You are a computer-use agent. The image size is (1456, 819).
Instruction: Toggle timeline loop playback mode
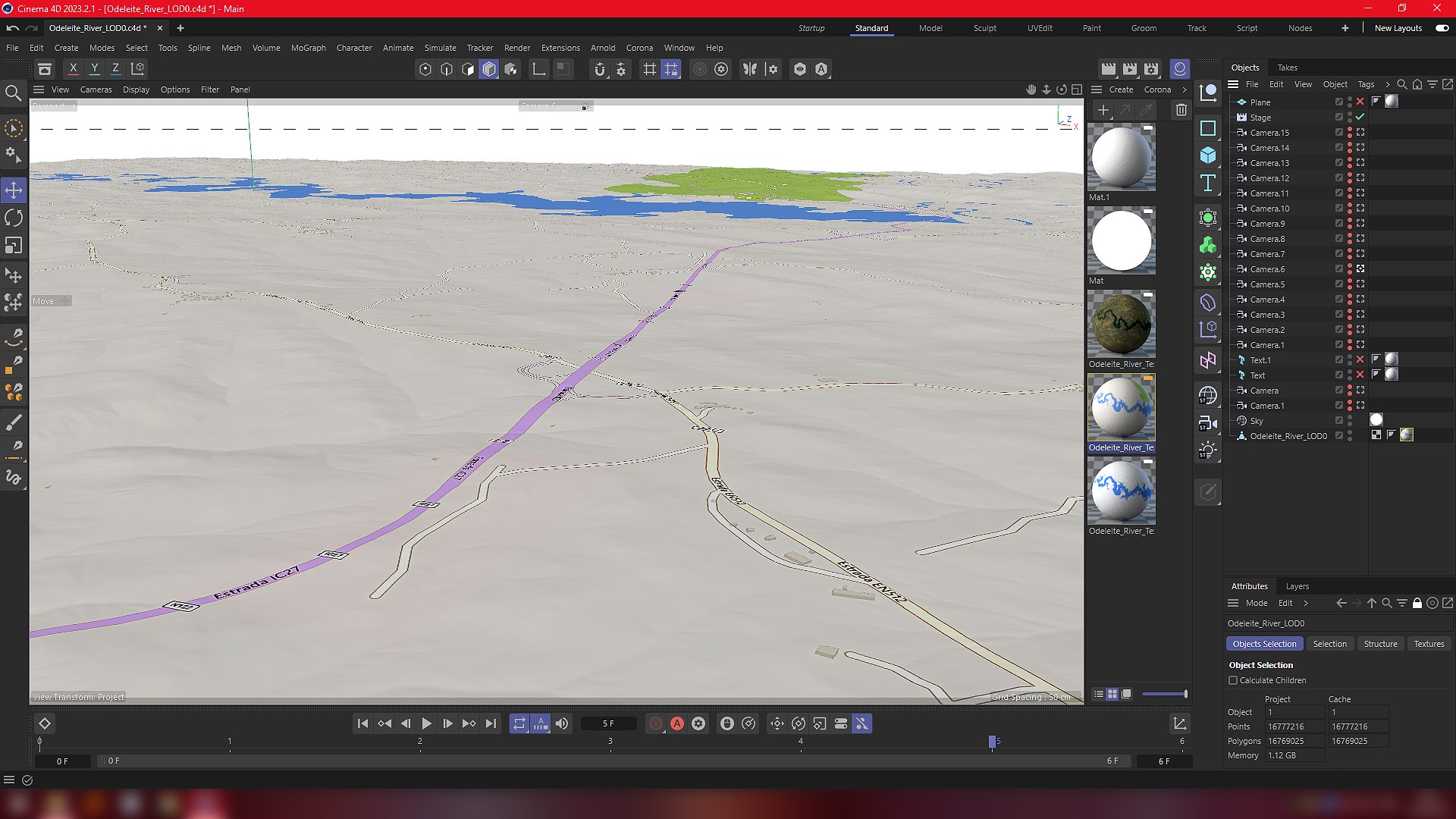pyautogui.click(x=519, y=723)
